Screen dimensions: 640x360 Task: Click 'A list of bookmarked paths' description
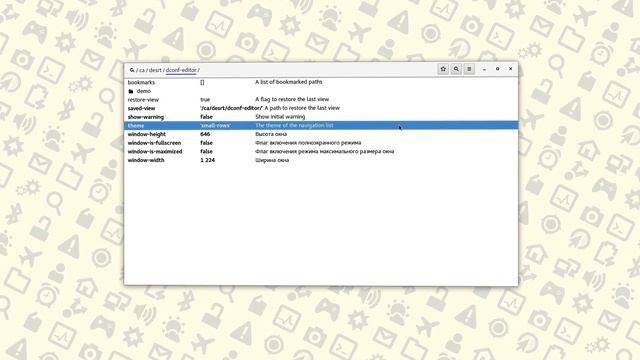click(289, 82)
